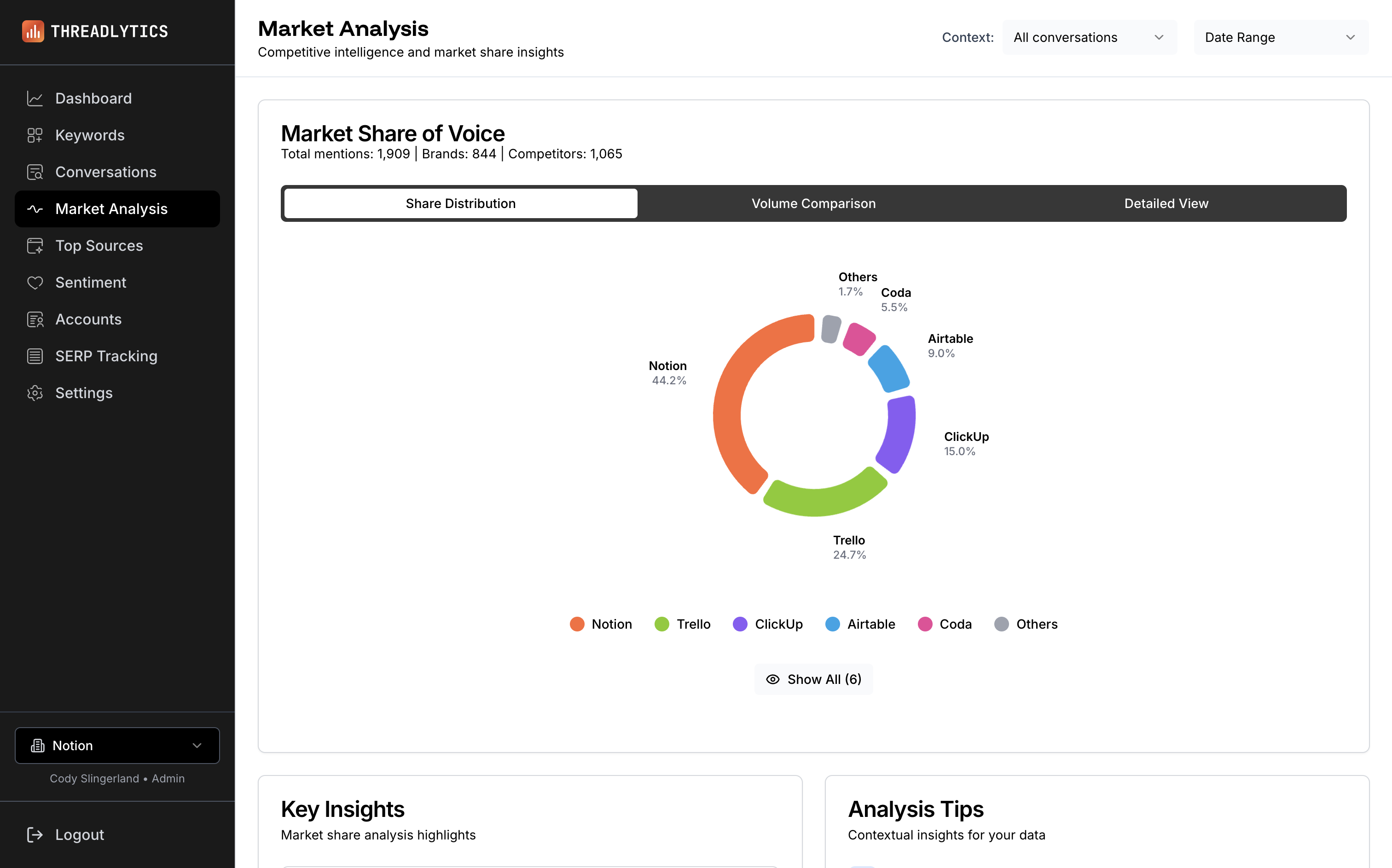The image size is (1392, 868).
Task: Click the Settings gear icon
Action: (35, 393)
